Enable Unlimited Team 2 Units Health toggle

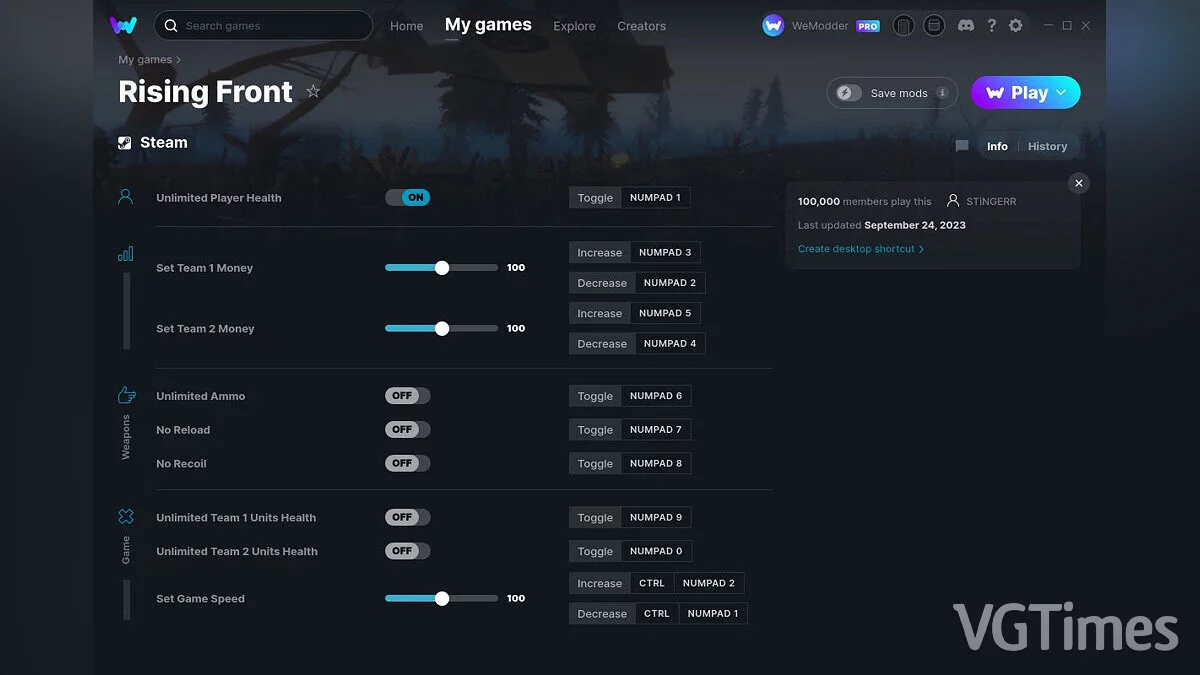[x=408, y=551]
